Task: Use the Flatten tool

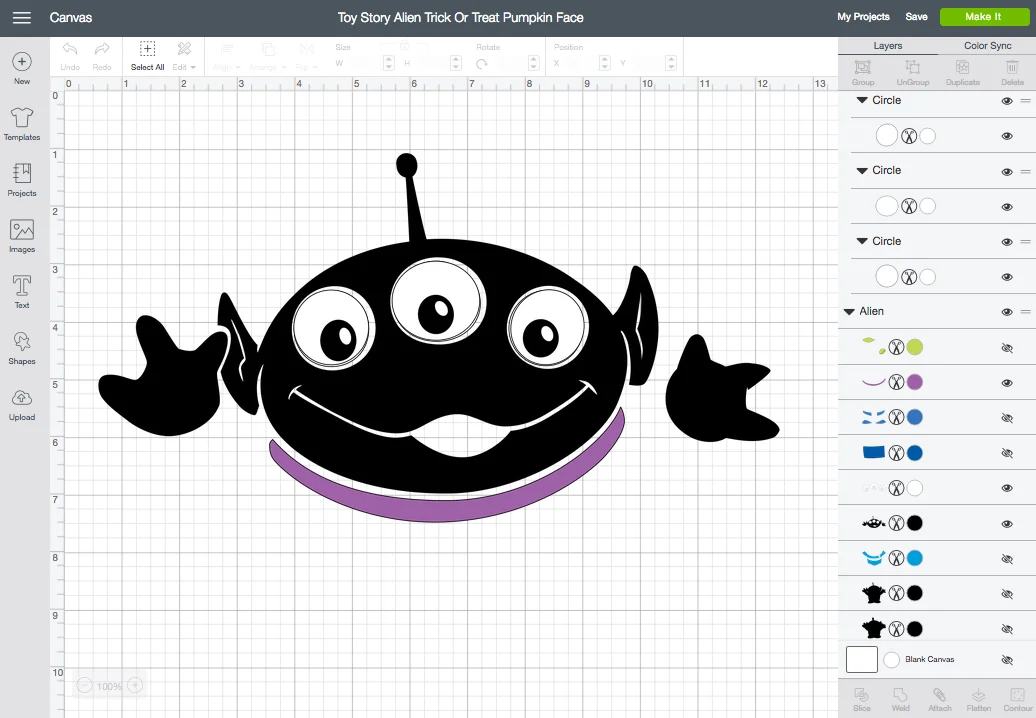Action: pos(979,700)
